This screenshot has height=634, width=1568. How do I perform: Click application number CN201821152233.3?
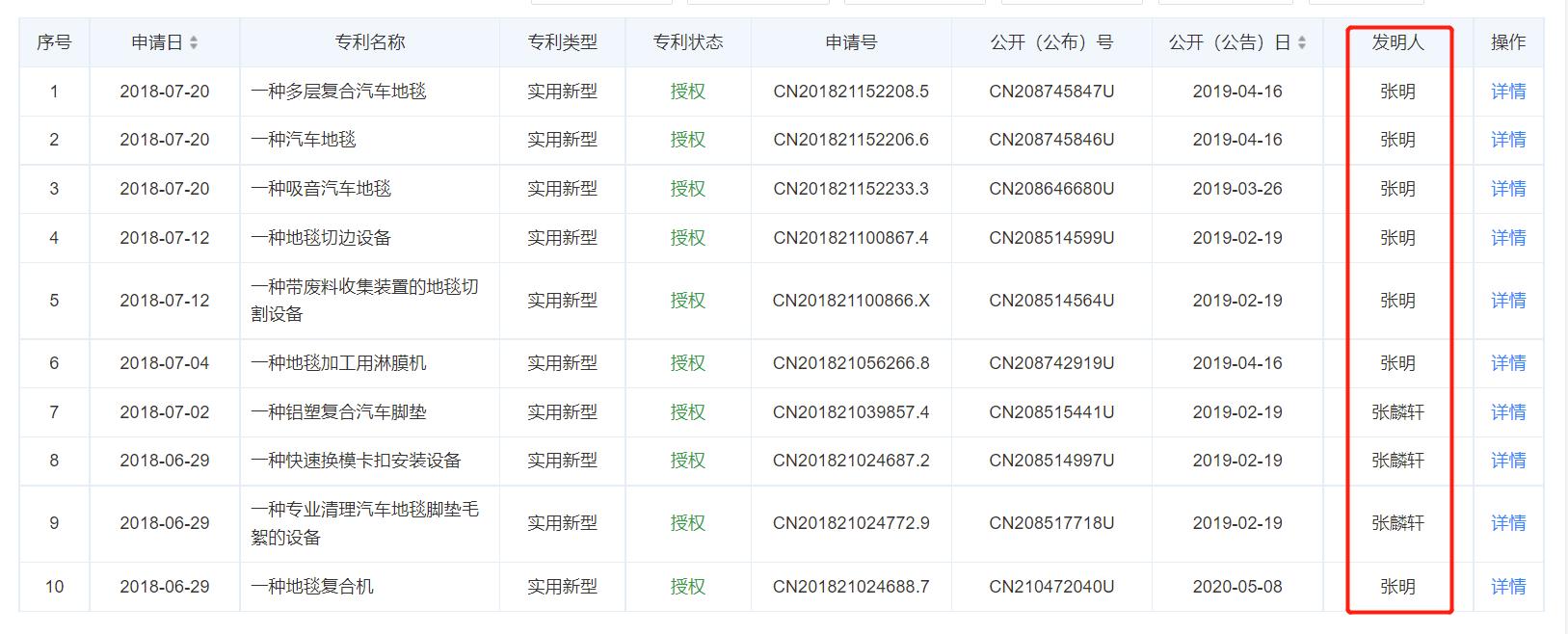pos(851,189)
